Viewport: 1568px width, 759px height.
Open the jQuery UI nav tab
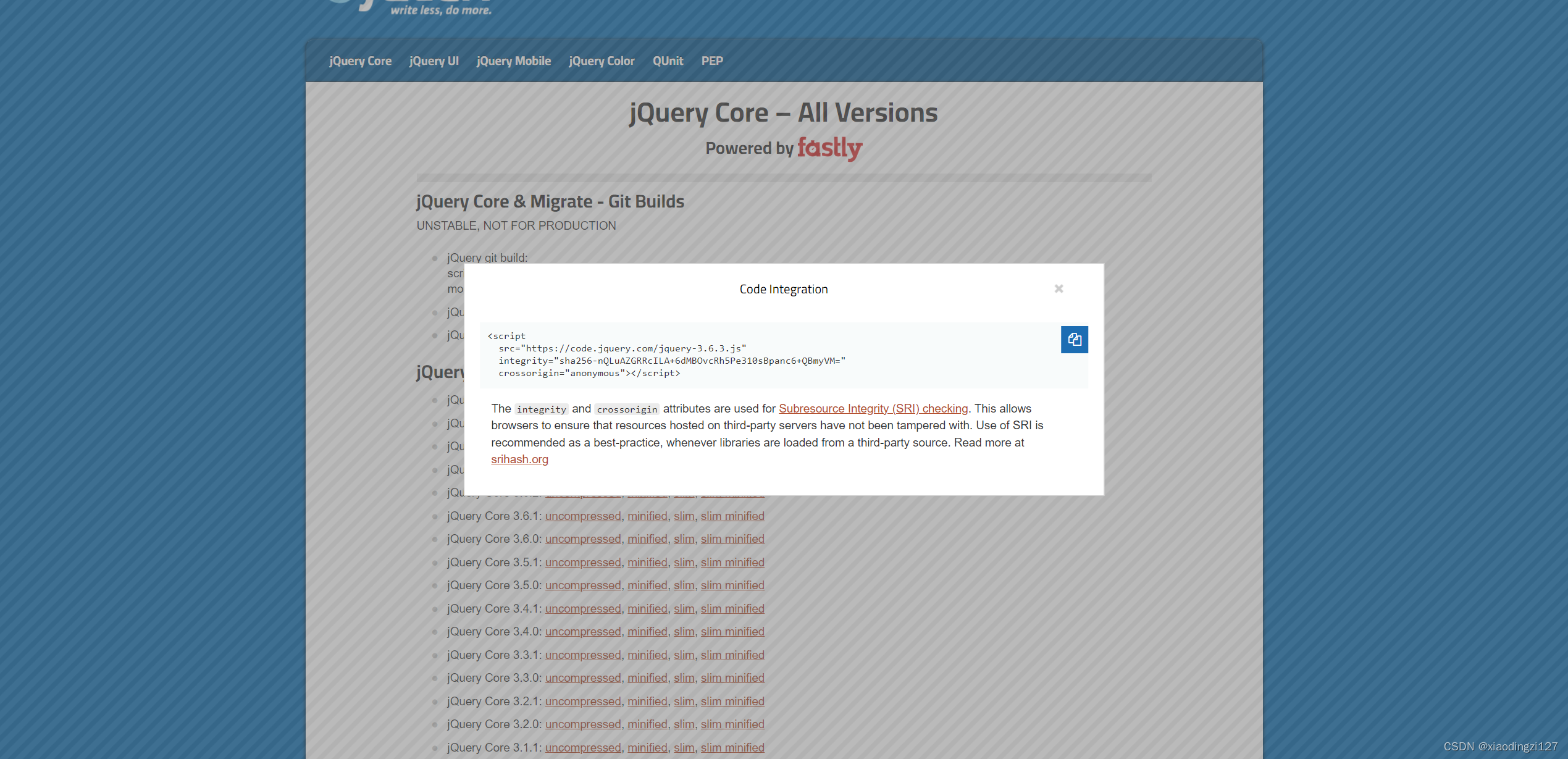pyautogui.click(x=434, y=61)
